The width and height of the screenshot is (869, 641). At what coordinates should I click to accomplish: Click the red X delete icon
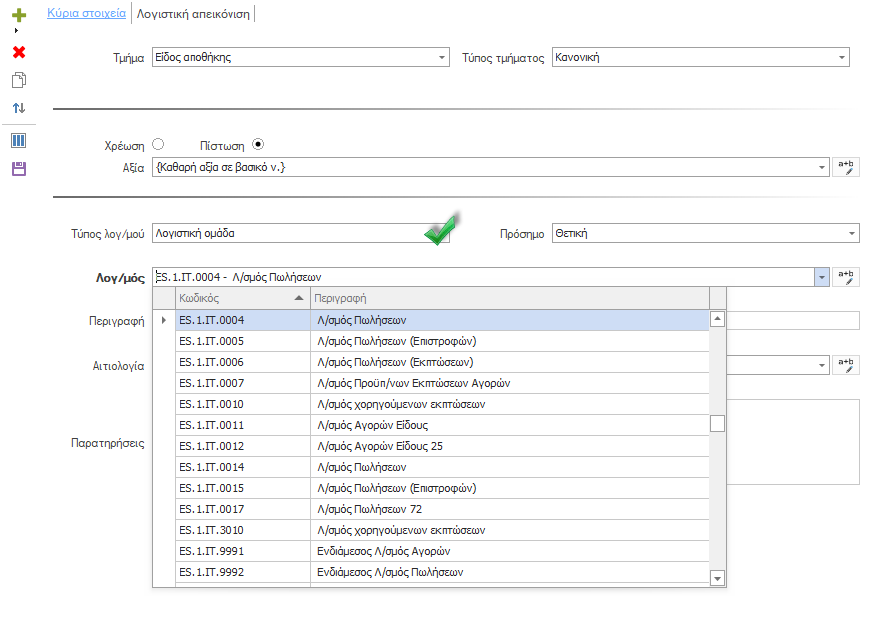click(19, 52)
